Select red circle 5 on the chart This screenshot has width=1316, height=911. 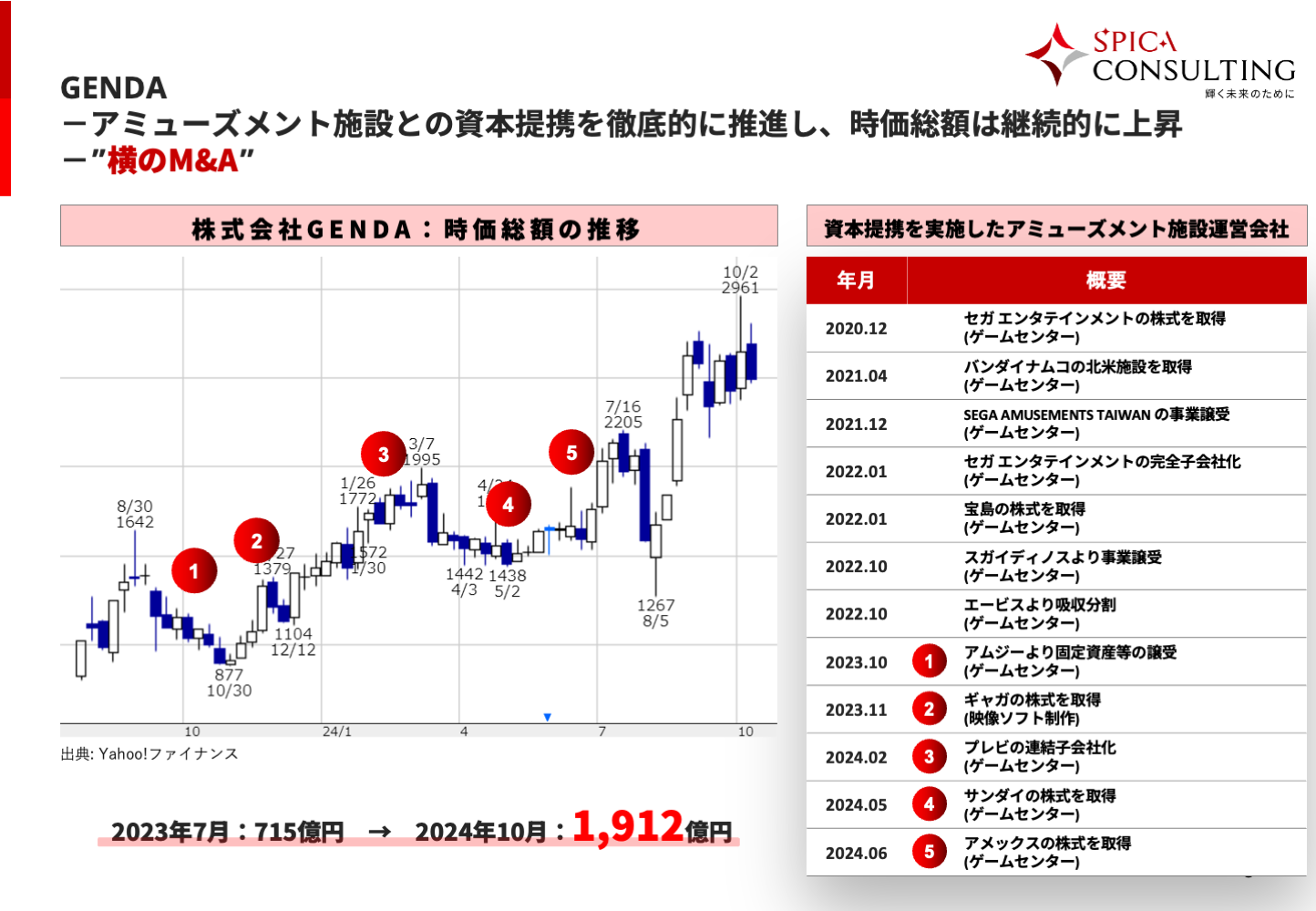(x=571, y=453)
